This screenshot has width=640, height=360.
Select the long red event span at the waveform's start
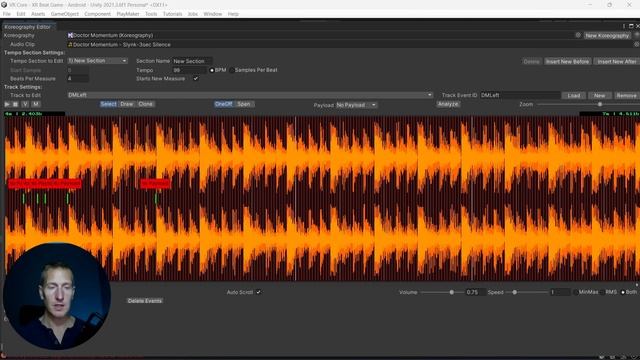tap(44, 184)
